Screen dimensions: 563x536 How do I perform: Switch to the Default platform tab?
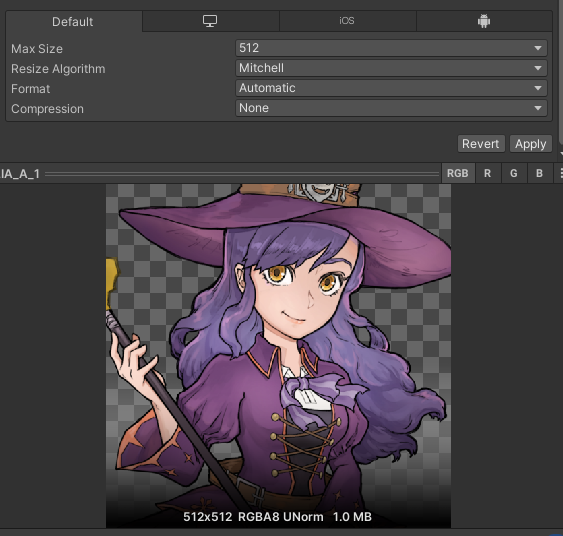pyautogui.click(x=73, y=22)
